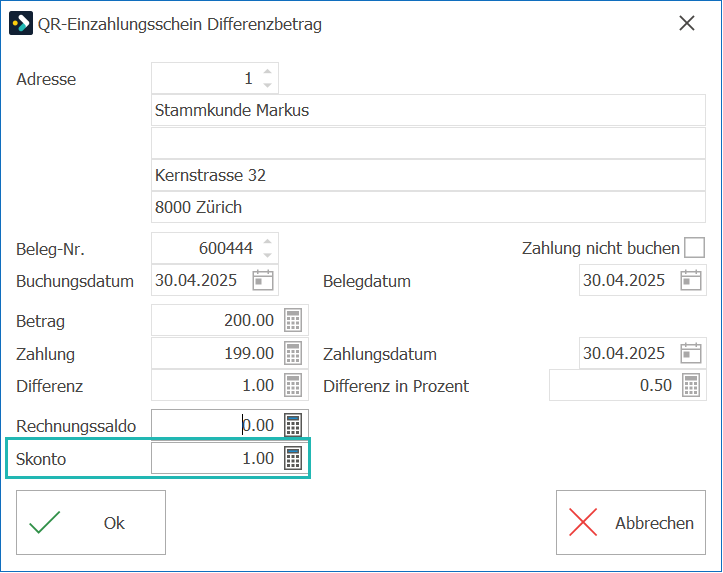Image resolution: width=723 pixels, height=573 pixels.
Task: Confirm with the Ok button
Action: 91,522
